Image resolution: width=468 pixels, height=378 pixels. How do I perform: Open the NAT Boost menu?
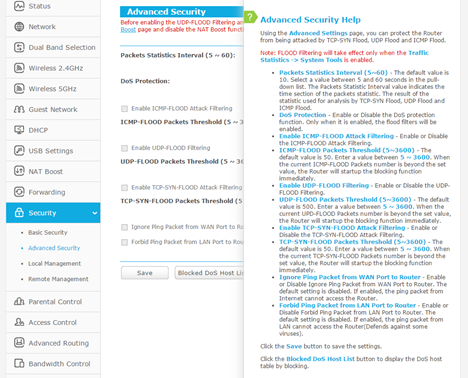click(x=53, y=171)
